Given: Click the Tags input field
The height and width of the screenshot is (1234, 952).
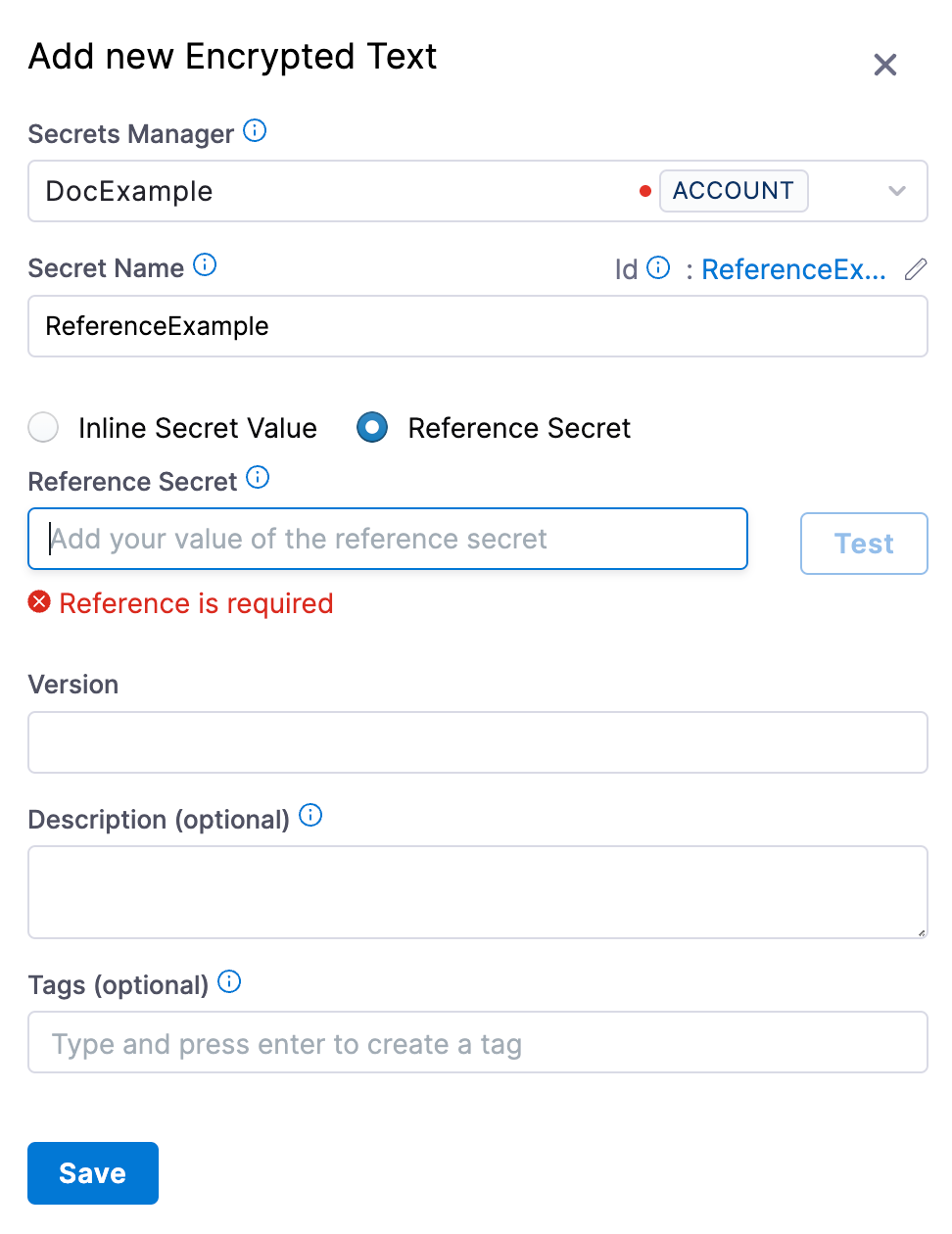Looking at the screenshot, I should [x=477, y=1043].
